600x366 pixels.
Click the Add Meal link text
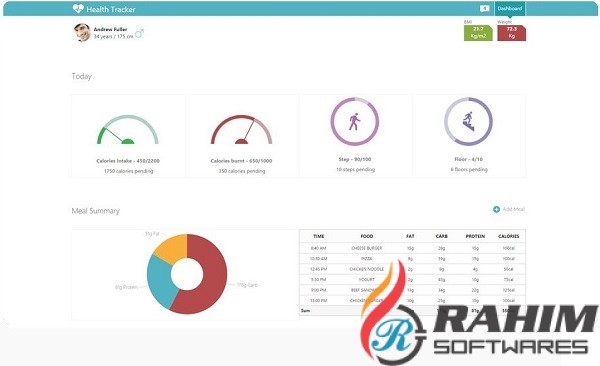(x=514, y=209)
